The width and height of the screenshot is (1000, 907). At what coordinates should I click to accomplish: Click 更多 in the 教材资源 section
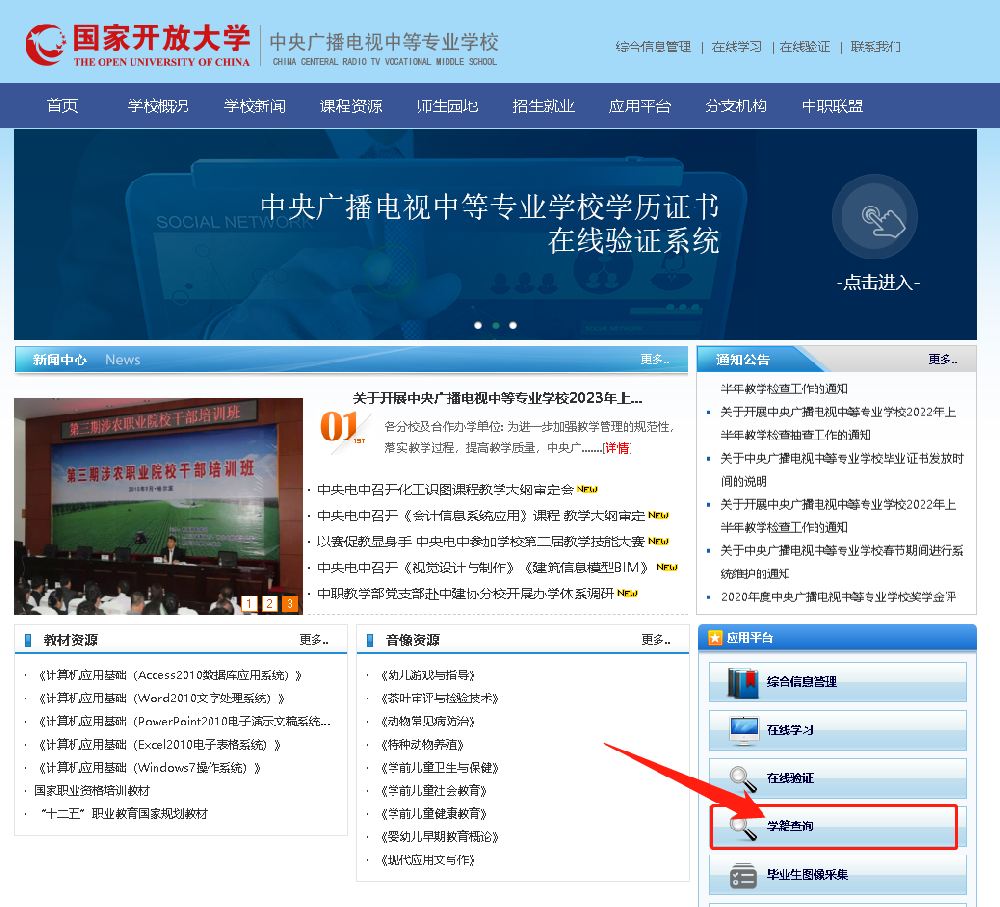pyautogui.click(x=314, y=640)
